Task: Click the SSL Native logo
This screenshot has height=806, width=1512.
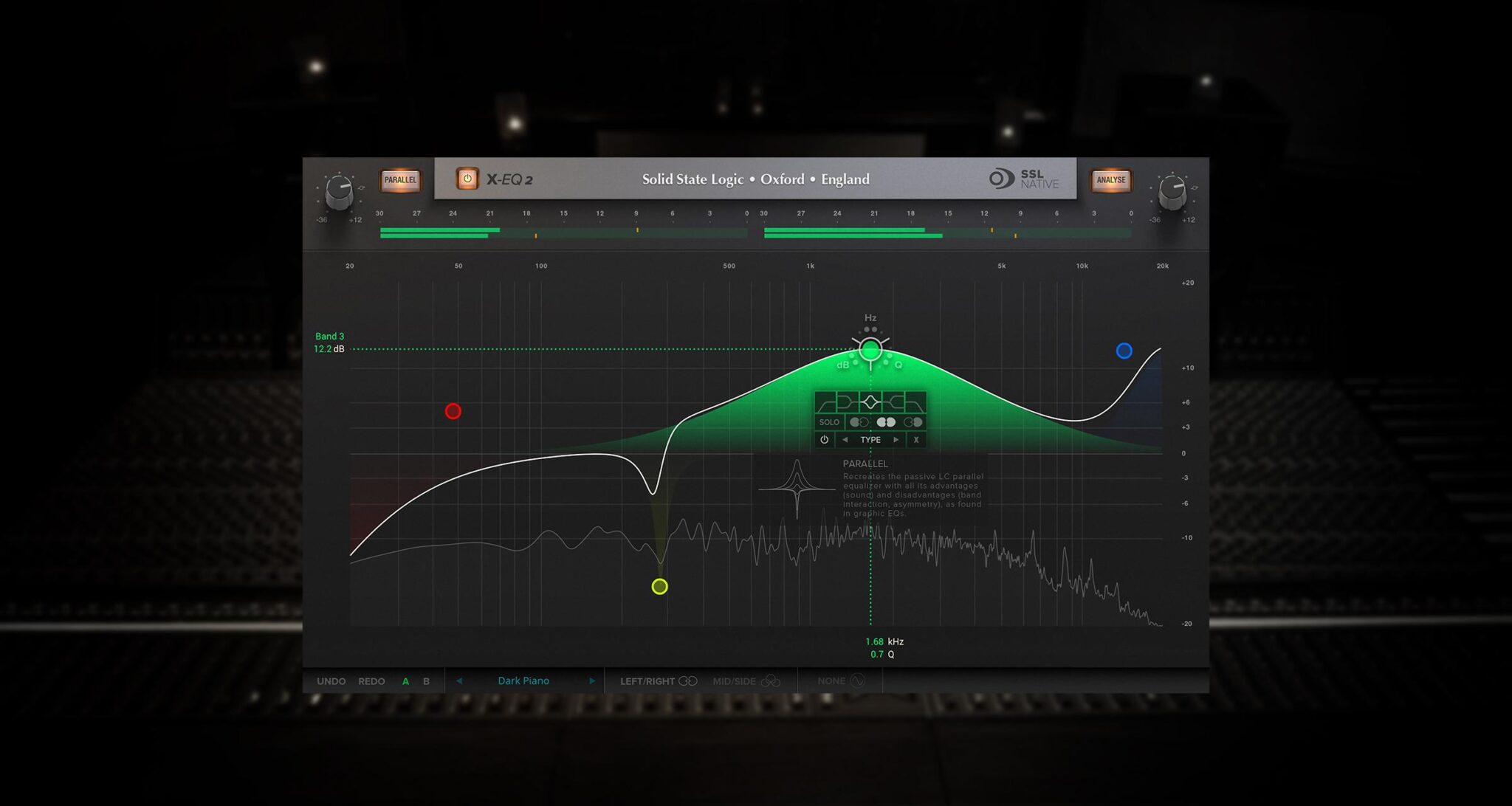Action: pos(1028,179)
